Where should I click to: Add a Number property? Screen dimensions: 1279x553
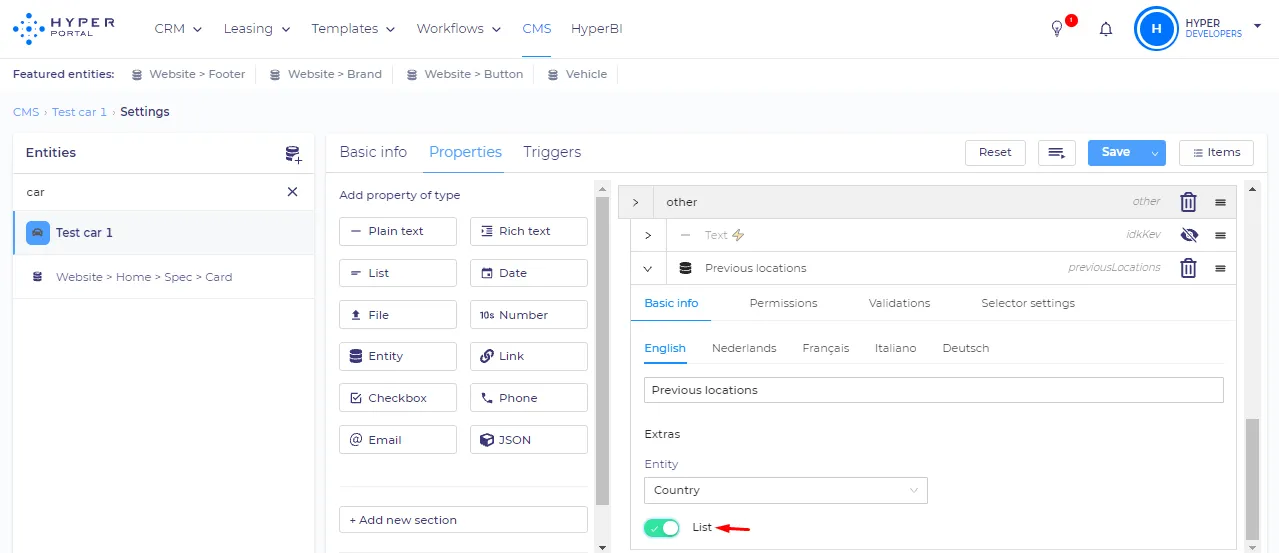(529, 315)
